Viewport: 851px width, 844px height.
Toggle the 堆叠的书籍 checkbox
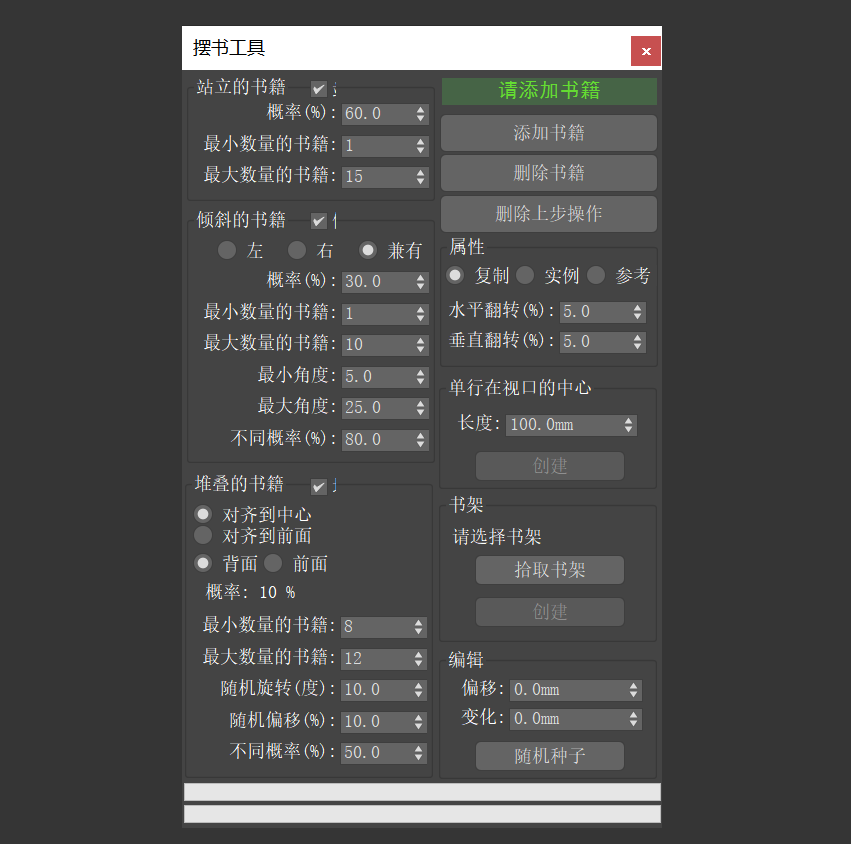click(319, 487)
